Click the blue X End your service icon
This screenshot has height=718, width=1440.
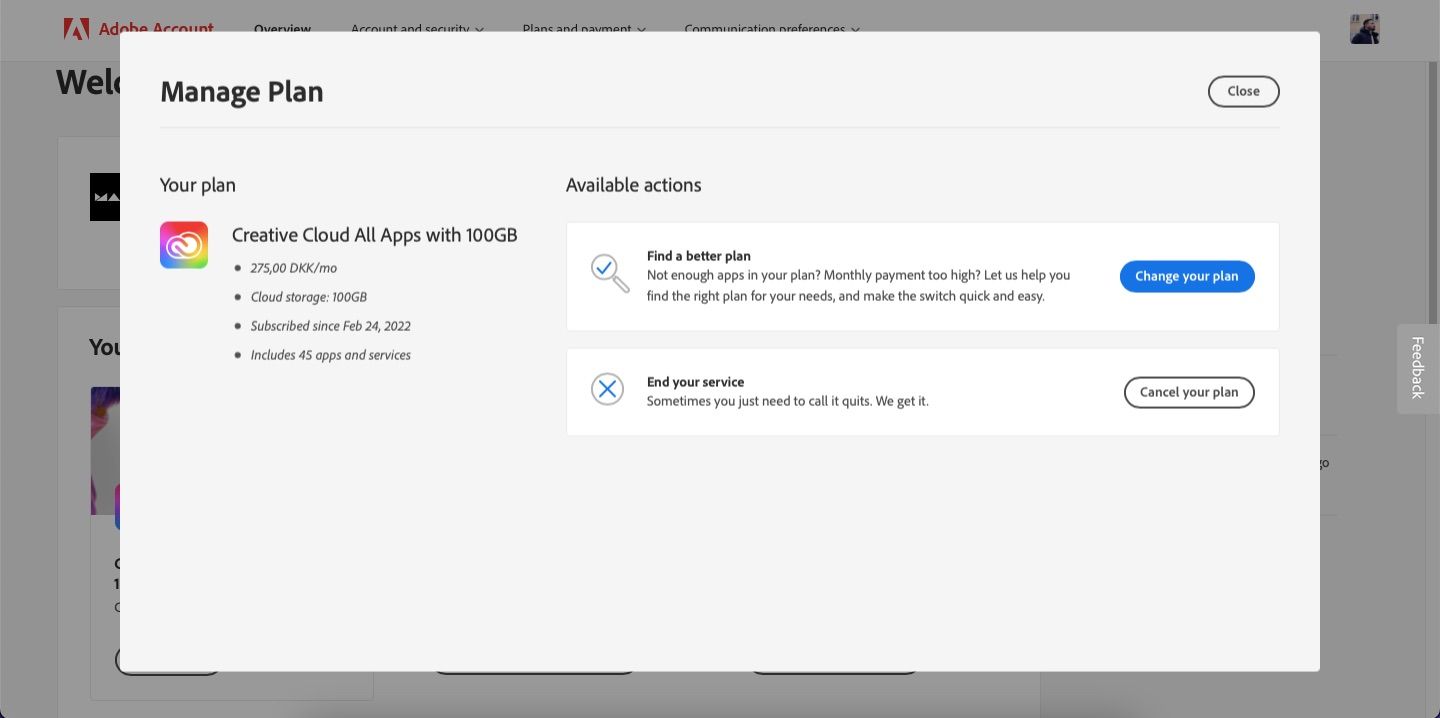point(607,389)
